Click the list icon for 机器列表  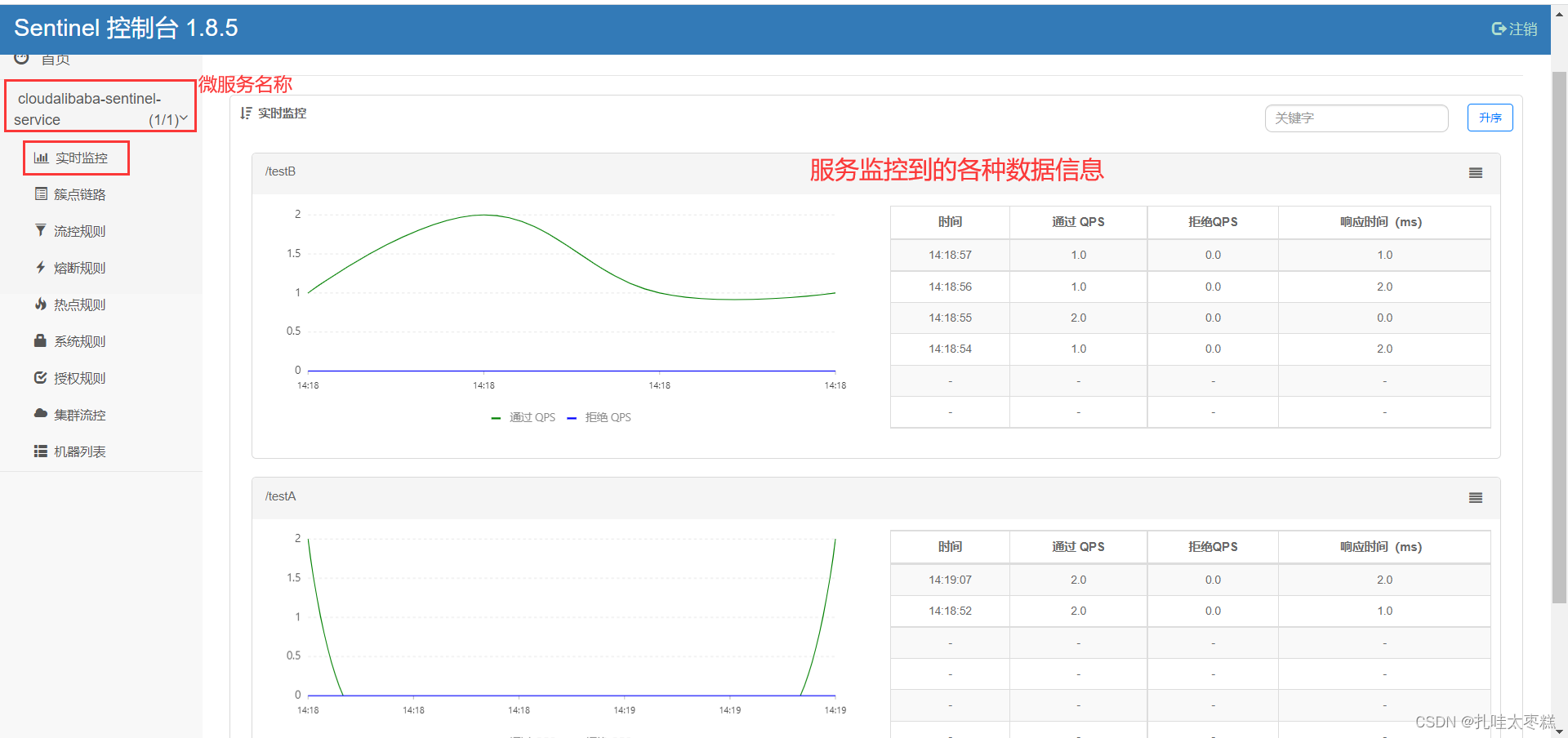(x=40, y=451)
